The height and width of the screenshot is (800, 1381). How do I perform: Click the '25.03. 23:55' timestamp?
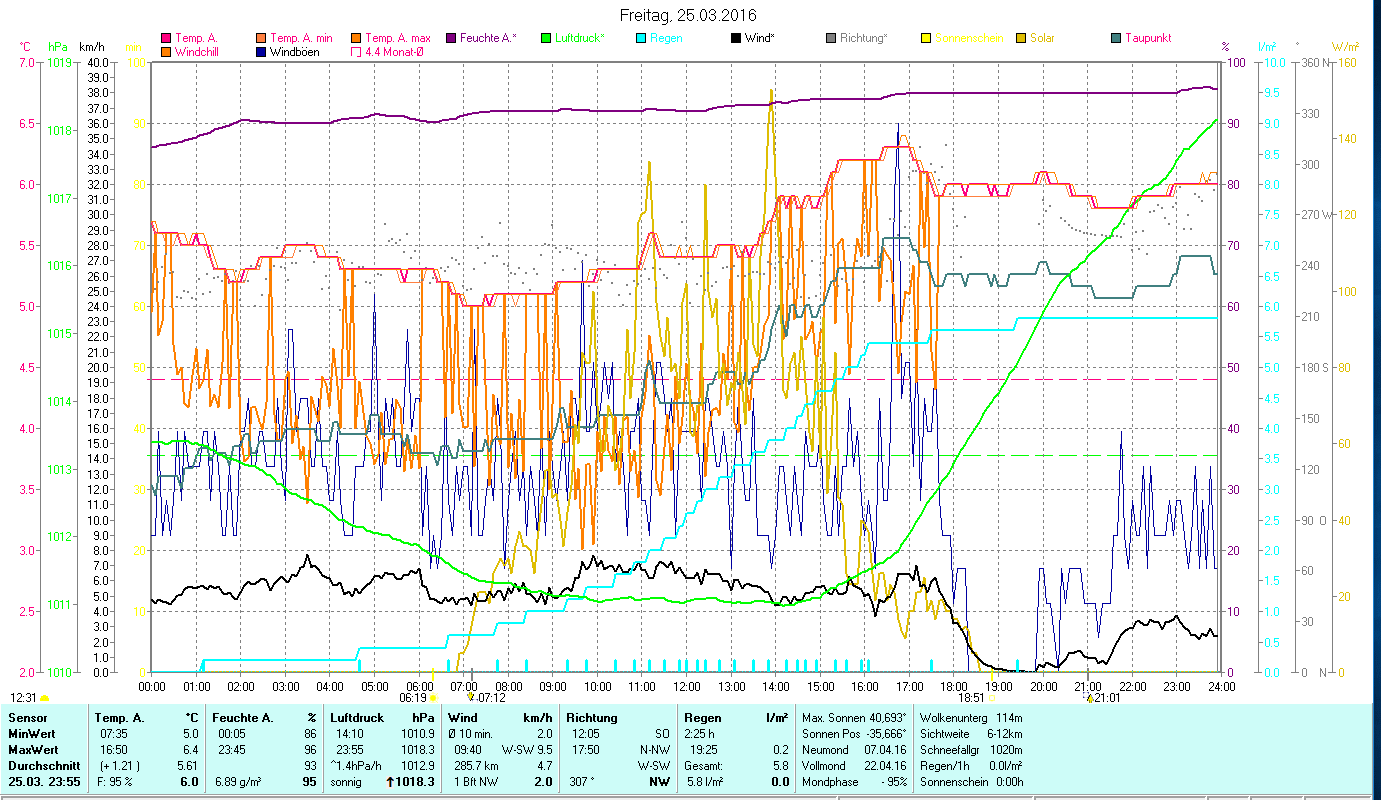tap(43, 782)
